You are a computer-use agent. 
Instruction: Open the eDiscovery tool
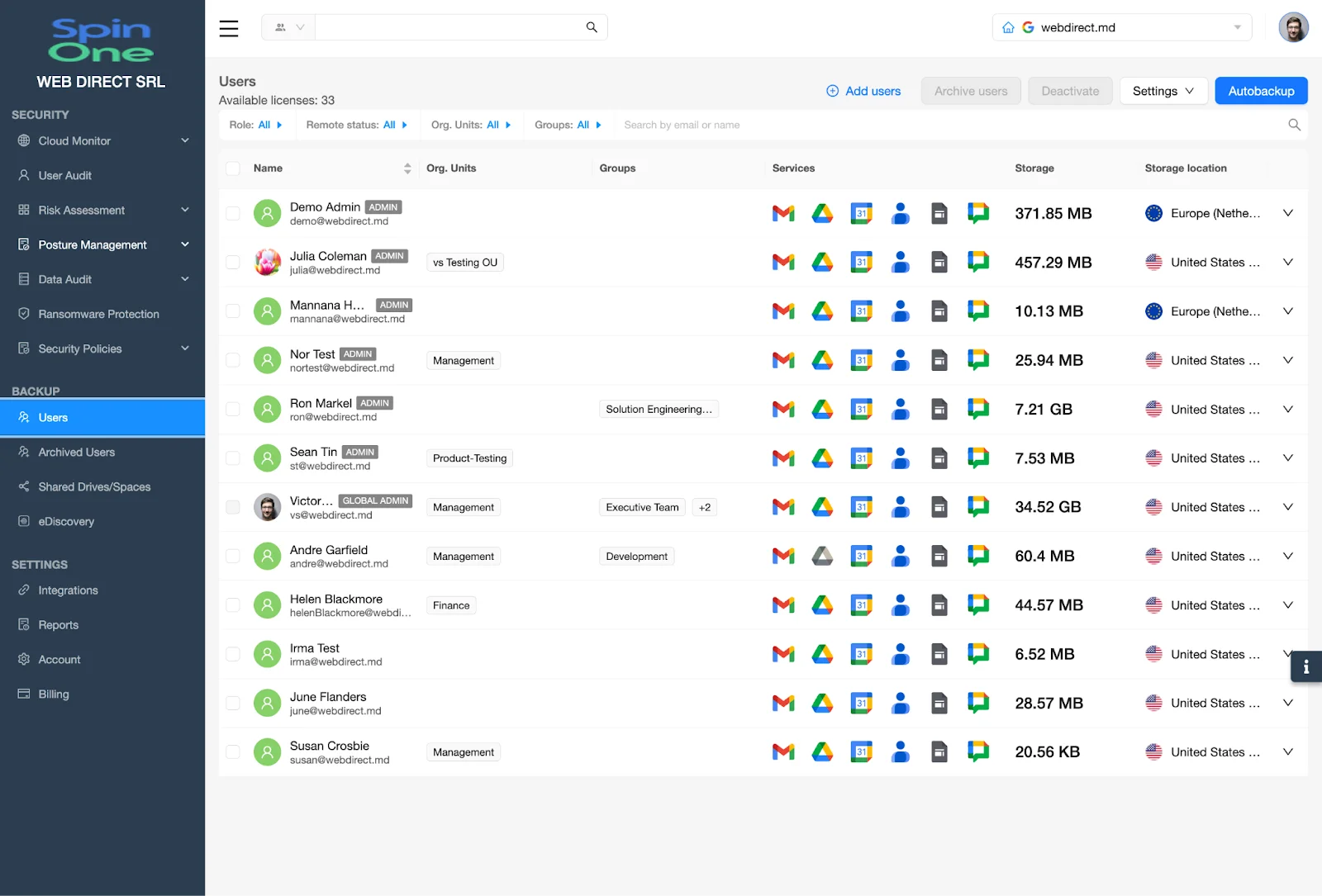[66, 521]
